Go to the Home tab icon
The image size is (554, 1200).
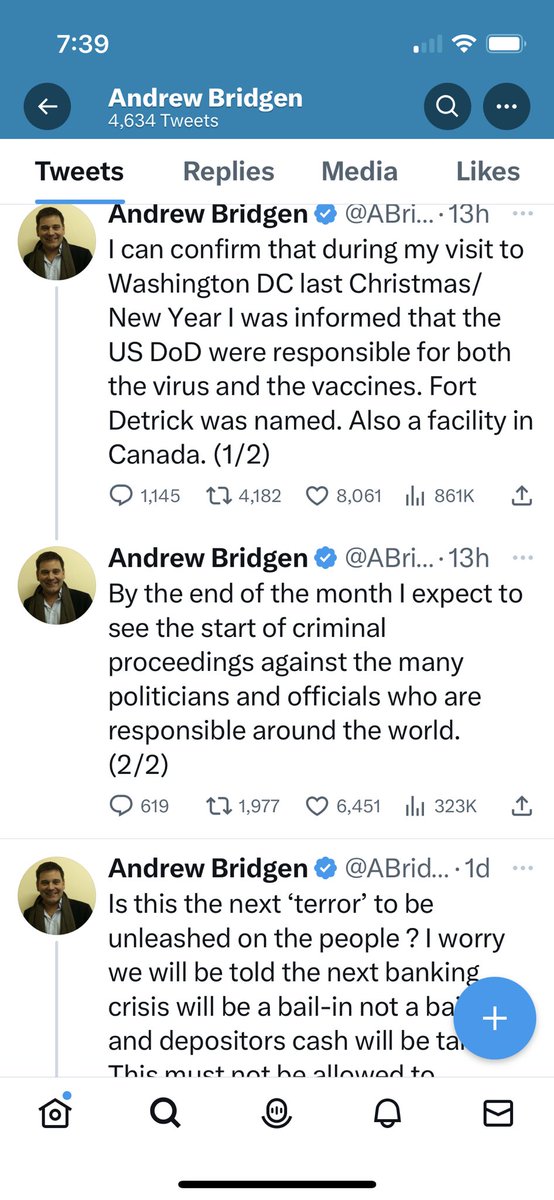56,1112
